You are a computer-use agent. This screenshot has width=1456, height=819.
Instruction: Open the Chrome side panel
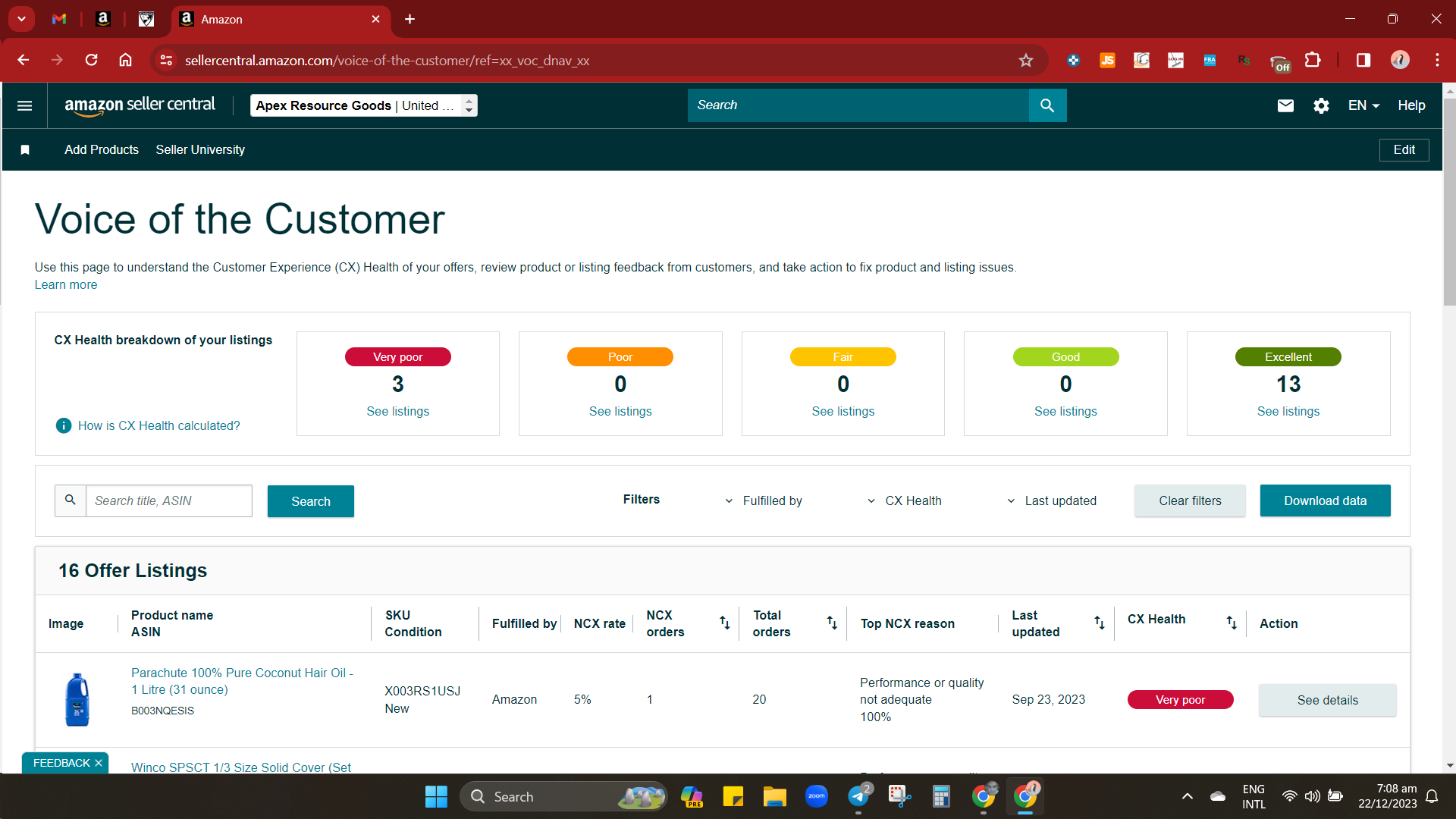pos(1363,61)
